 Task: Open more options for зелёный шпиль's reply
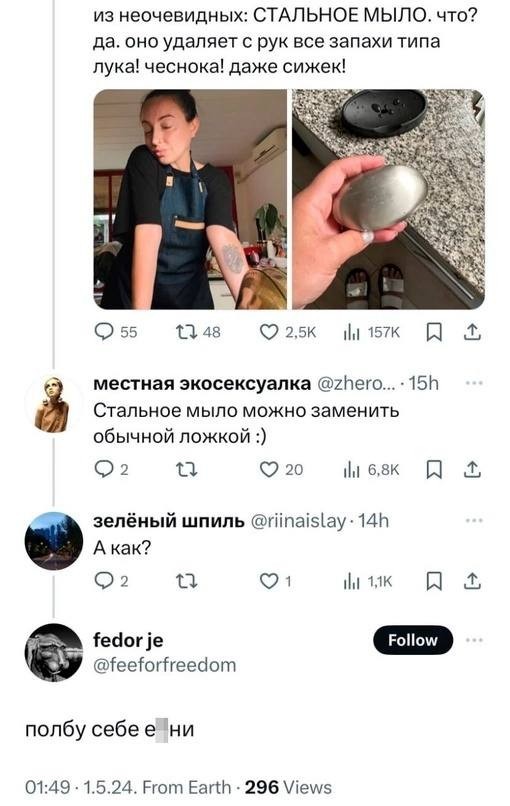click(x=473, y=521)
